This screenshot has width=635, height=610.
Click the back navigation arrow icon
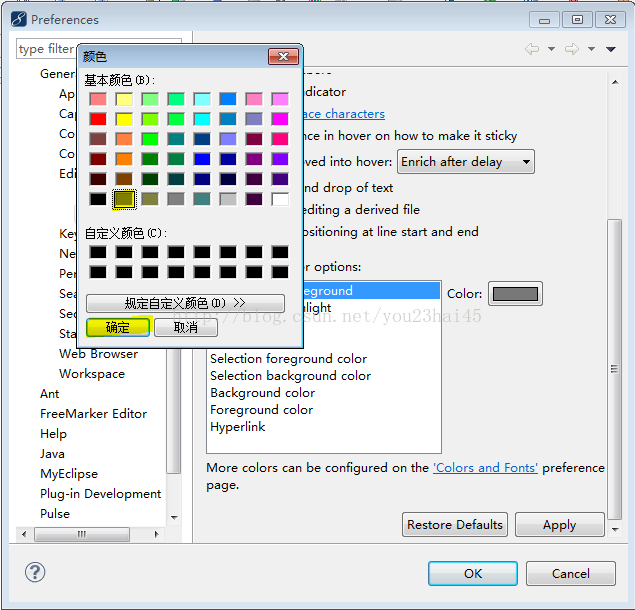[x=532, y=49]
